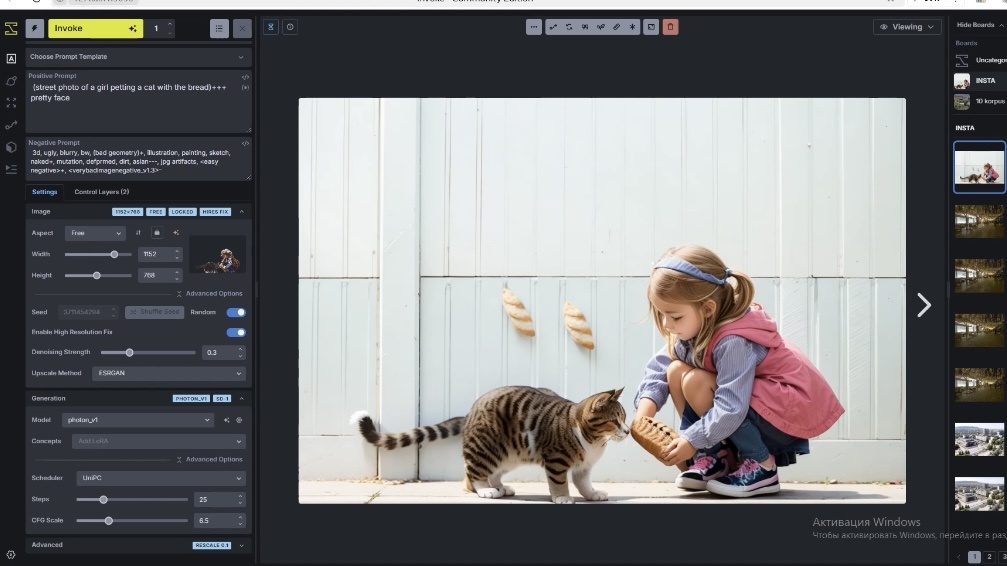This screenshot has height=566, width=1007.
Task: Open the Viewing mode dropdown
Action: (x=907, y=27)
